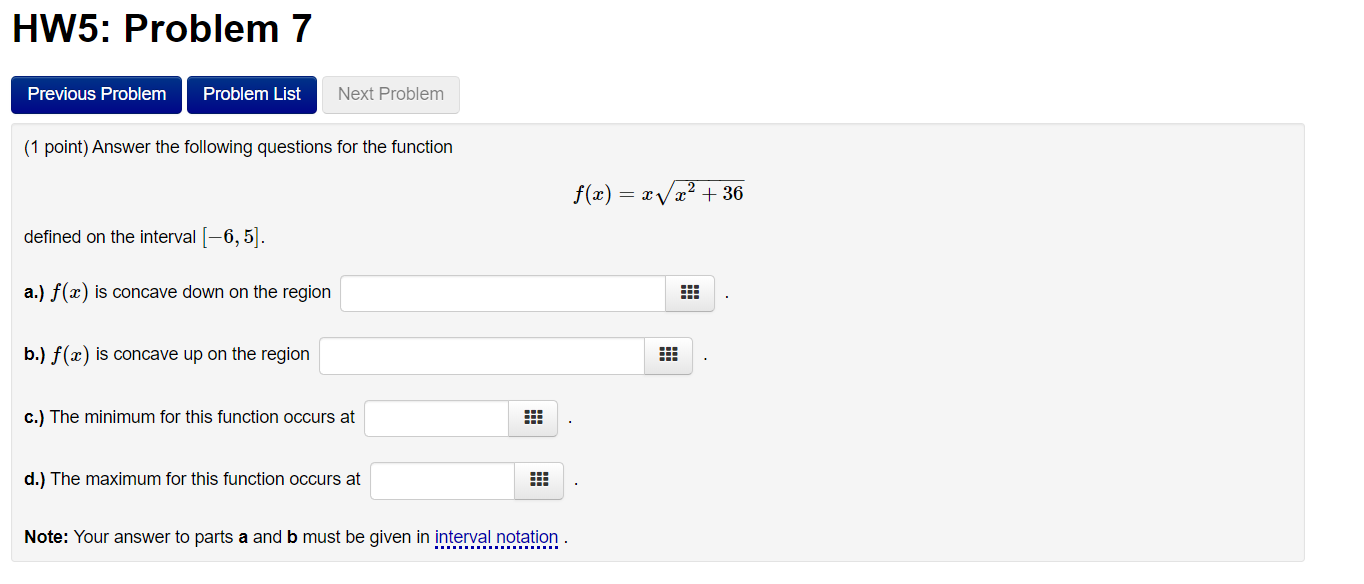The image size is (1364, 584).
Task: Select the maximum answer input box
Action: click(442, 480)
